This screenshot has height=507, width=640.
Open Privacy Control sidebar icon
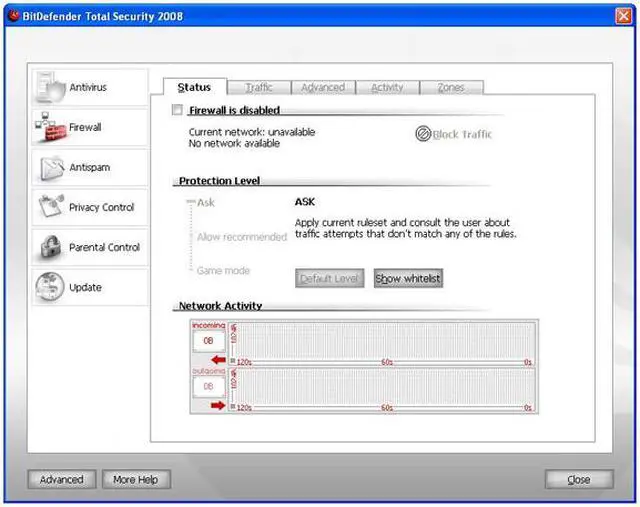pyautogui.click(x=50, y=207)
